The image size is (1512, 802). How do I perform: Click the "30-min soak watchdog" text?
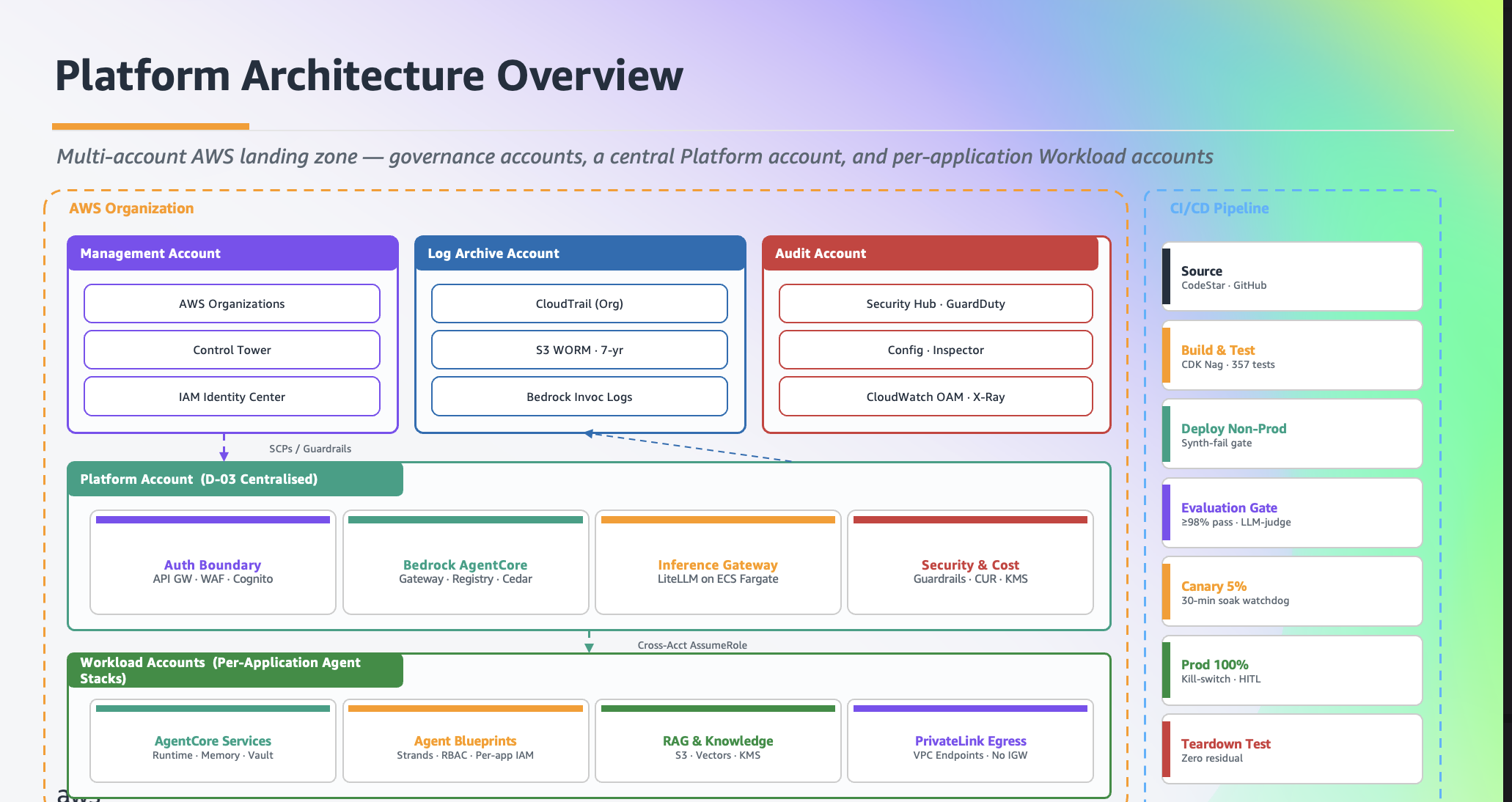point(1235,600)
